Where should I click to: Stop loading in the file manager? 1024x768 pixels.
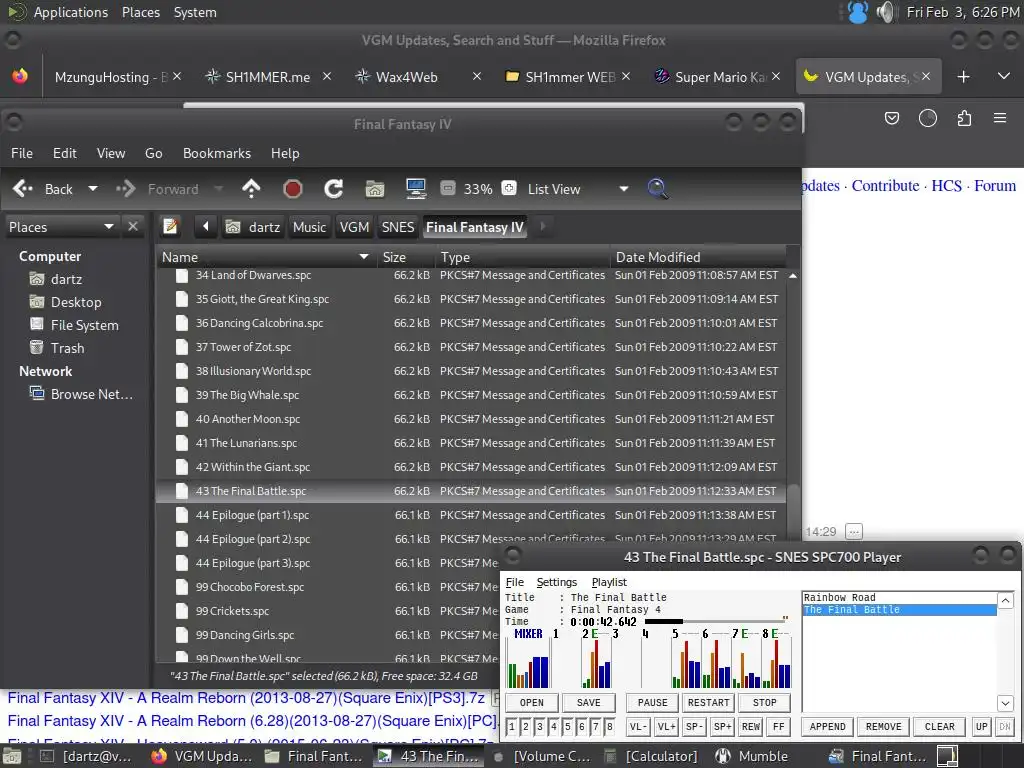(293, 189)
